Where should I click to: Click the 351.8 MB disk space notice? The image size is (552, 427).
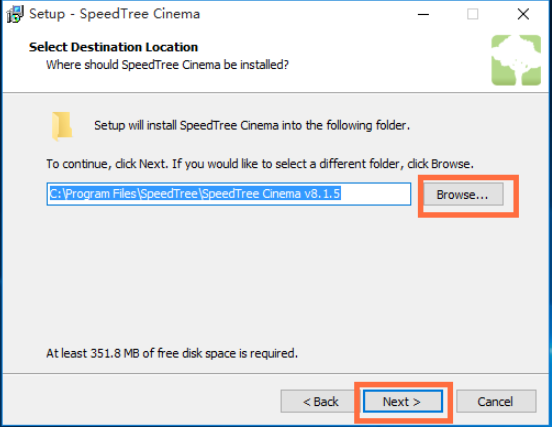pos(172,353)
